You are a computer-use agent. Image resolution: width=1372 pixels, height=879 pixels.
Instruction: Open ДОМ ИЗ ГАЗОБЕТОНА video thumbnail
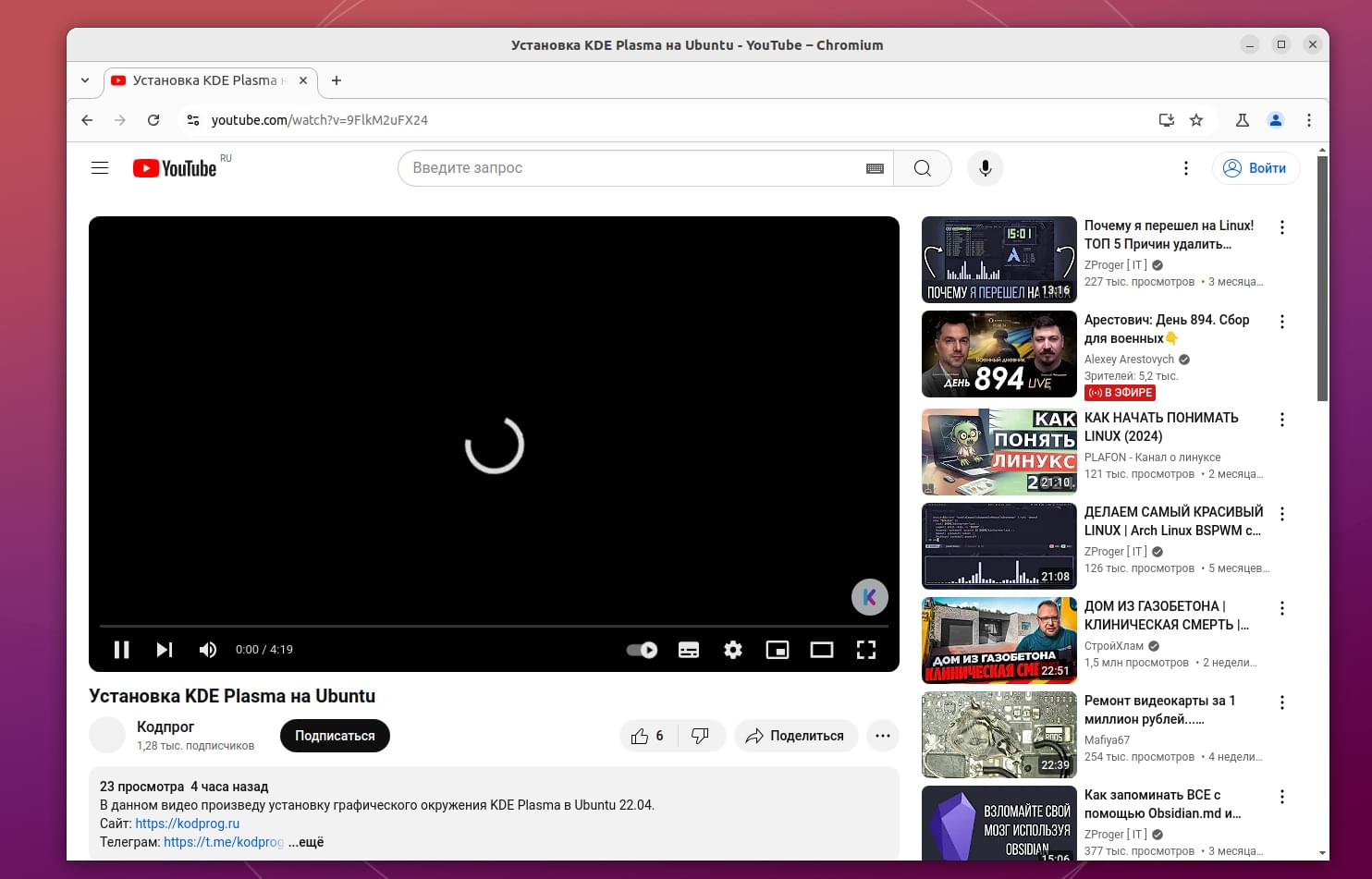pos(999,641)
